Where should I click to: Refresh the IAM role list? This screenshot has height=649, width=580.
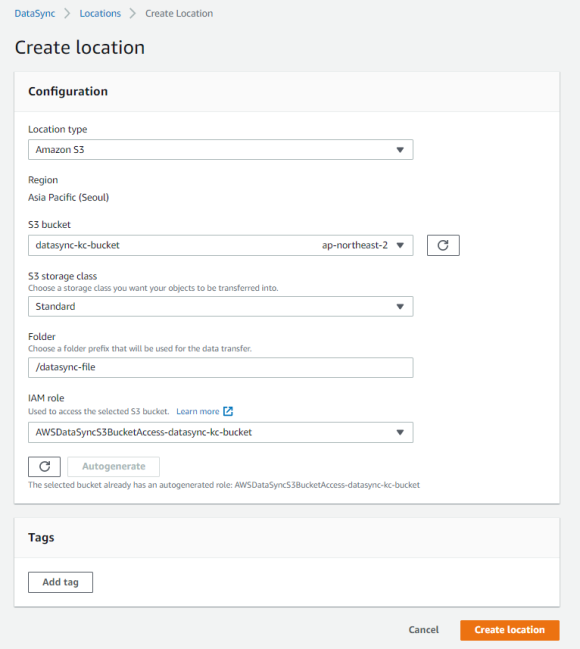pos(44,466)
